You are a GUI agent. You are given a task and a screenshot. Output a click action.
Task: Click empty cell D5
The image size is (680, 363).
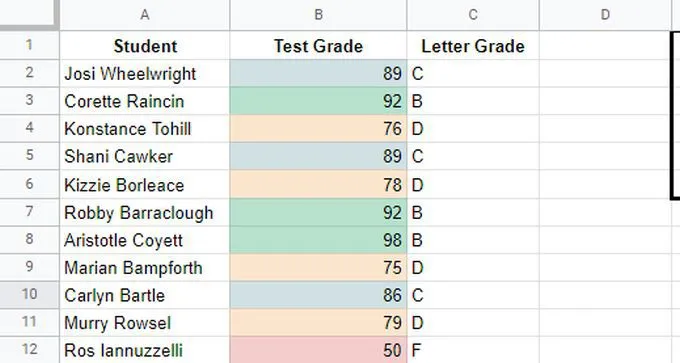click(x=605, y=156)
